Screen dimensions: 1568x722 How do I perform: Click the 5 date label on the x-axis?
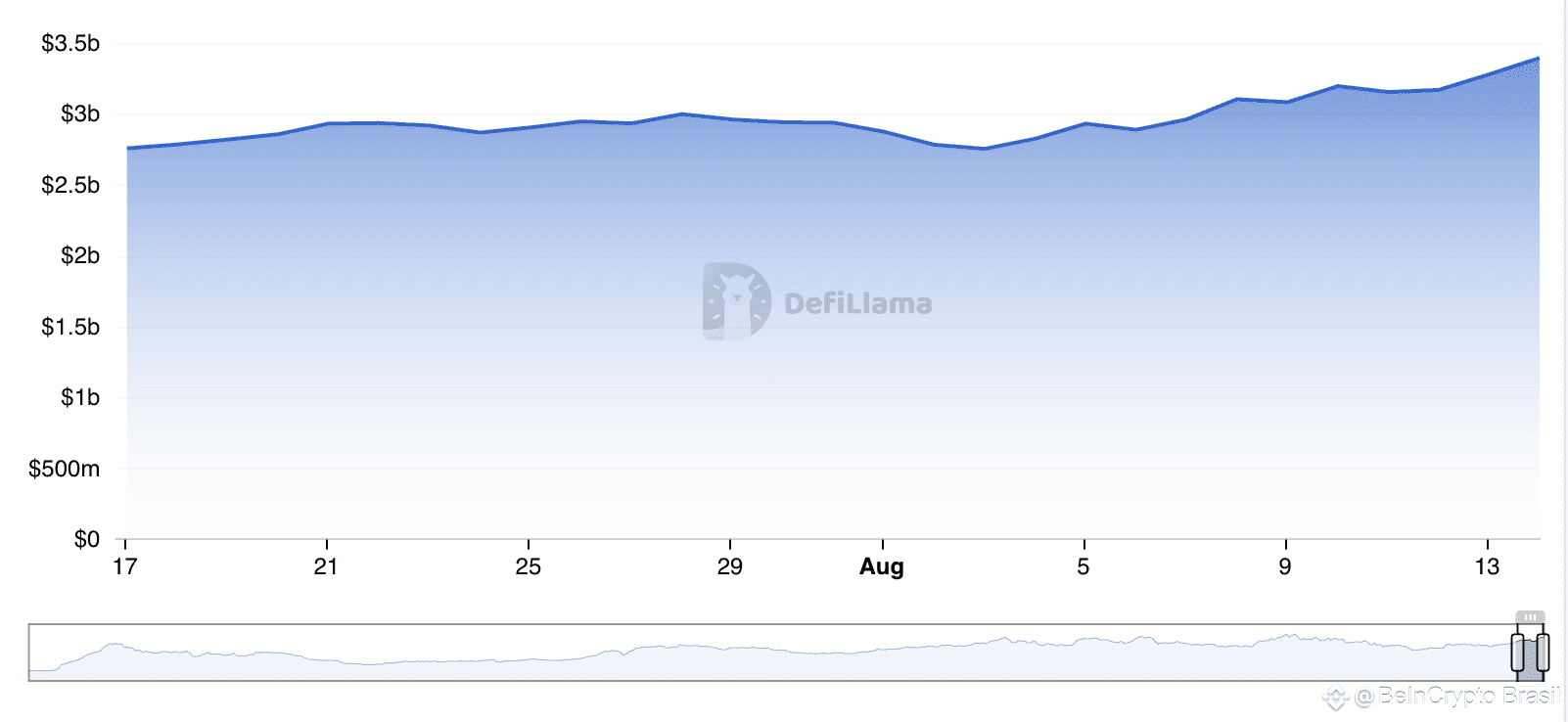(1084, 566)
